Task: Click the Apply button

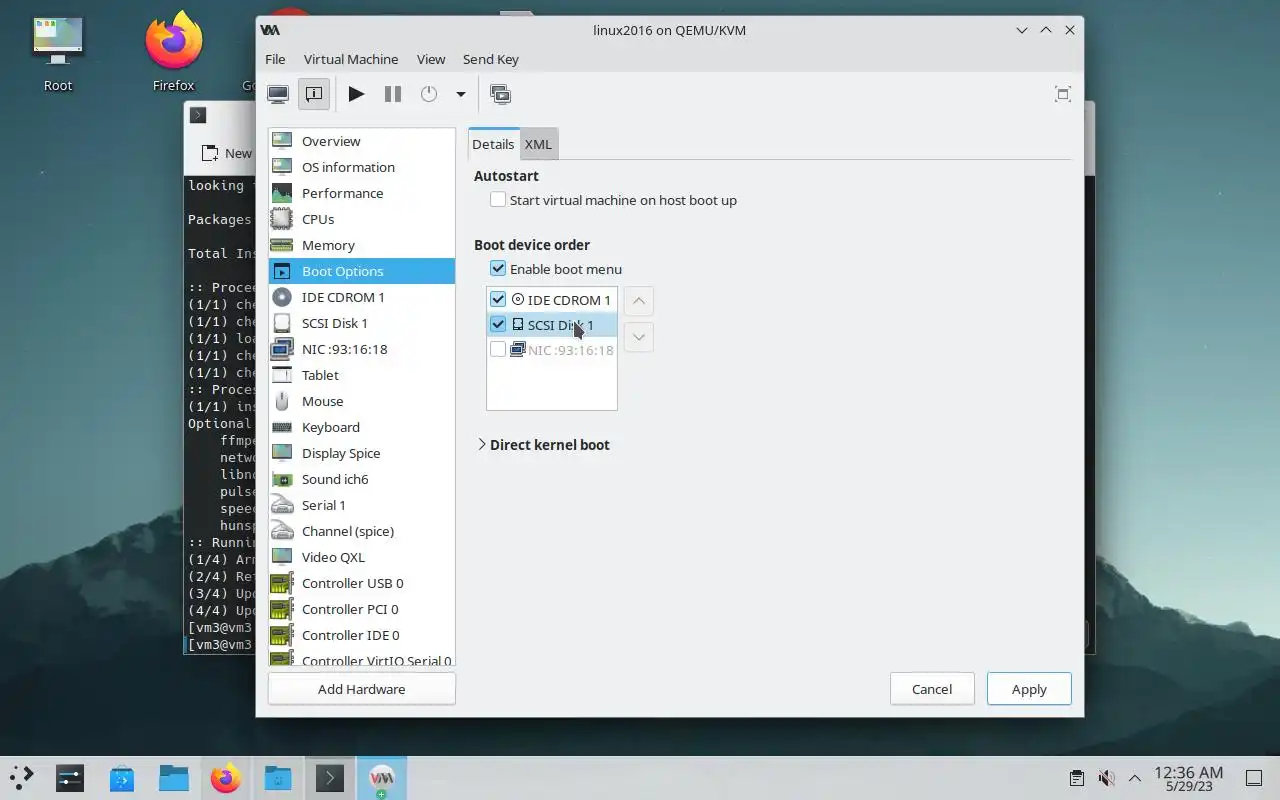Action: click(1029, 689)
